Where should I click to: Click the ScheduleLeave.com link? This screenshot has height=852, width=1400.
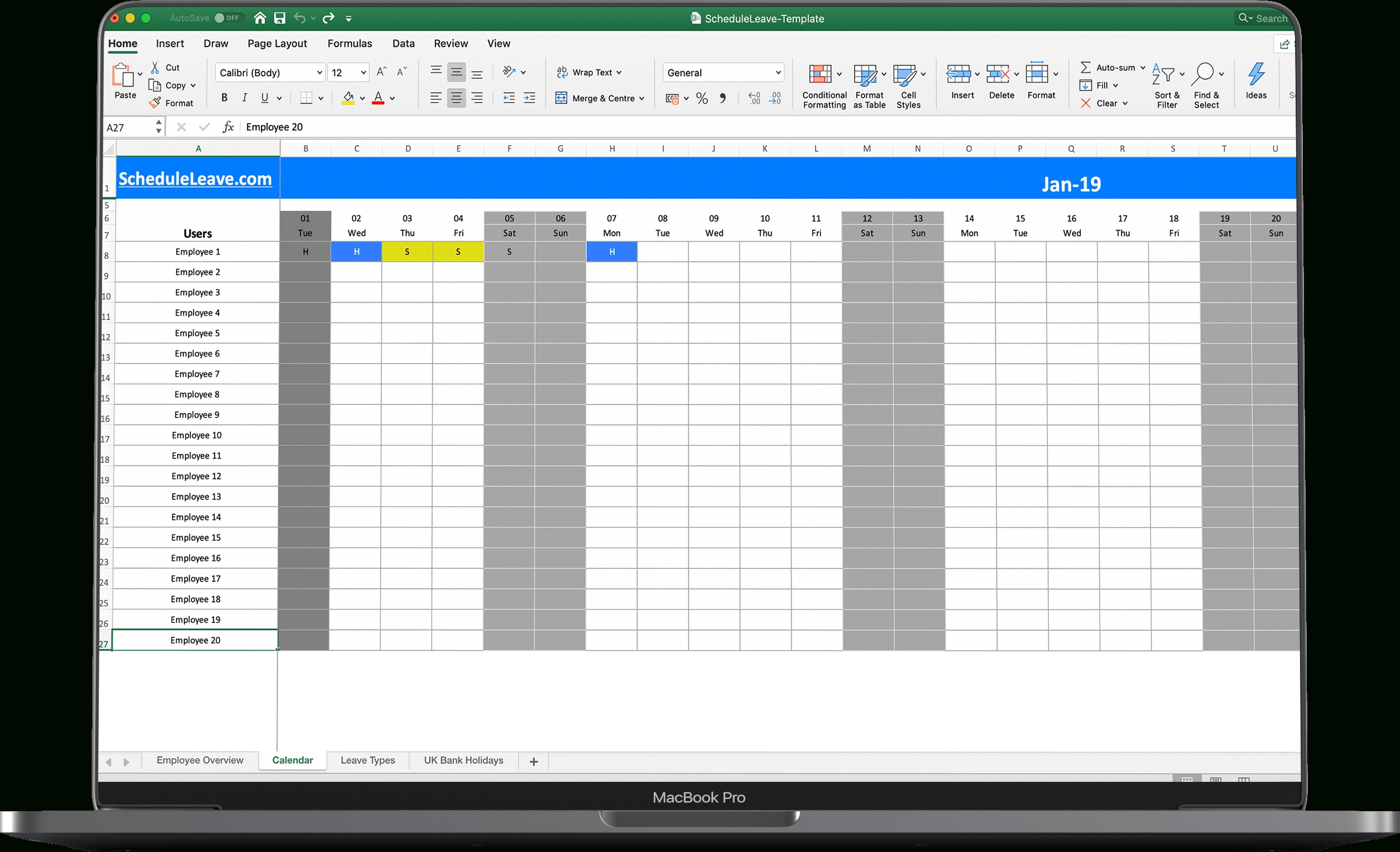coord(196,178)
